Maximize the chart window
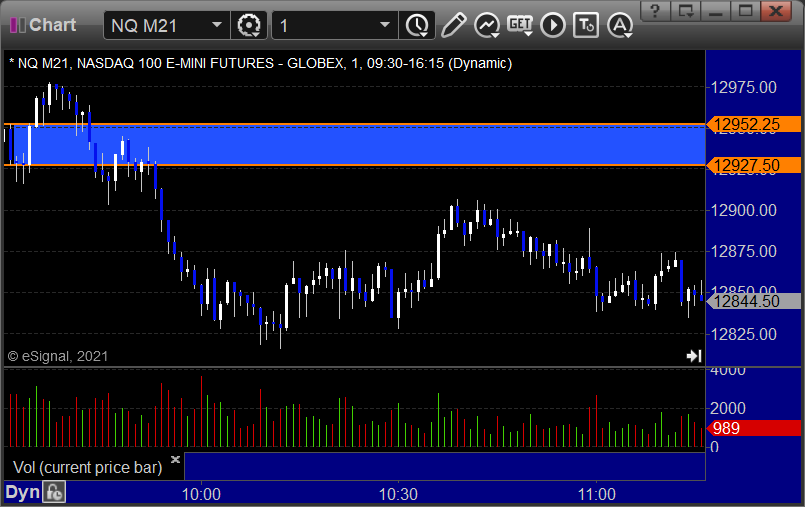 coord(745,11)
